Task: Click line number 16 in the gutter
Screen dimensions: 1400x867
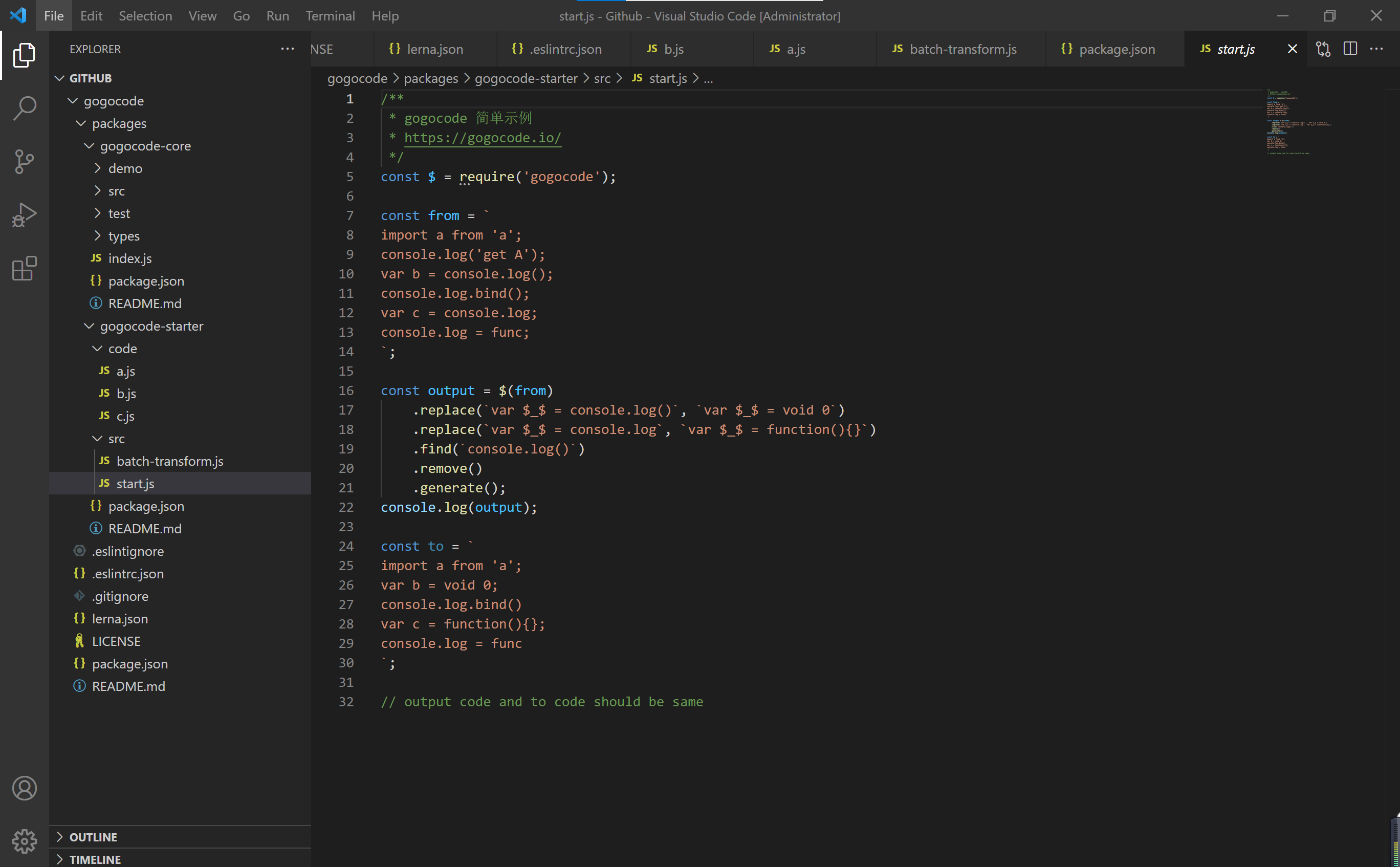Action: [346, 391]
